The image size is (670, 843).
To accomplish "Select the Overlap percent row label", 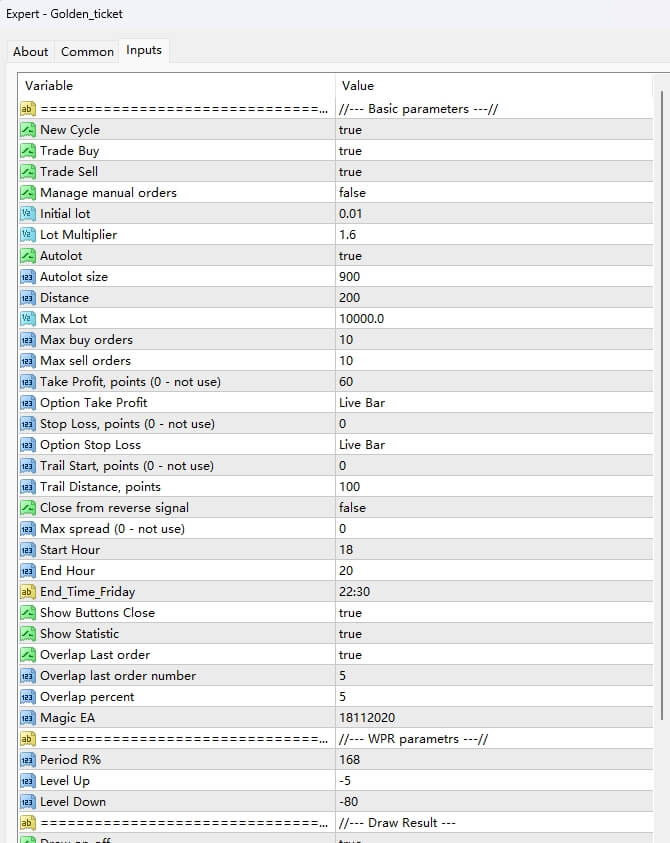I will click(x=87, y=697).
